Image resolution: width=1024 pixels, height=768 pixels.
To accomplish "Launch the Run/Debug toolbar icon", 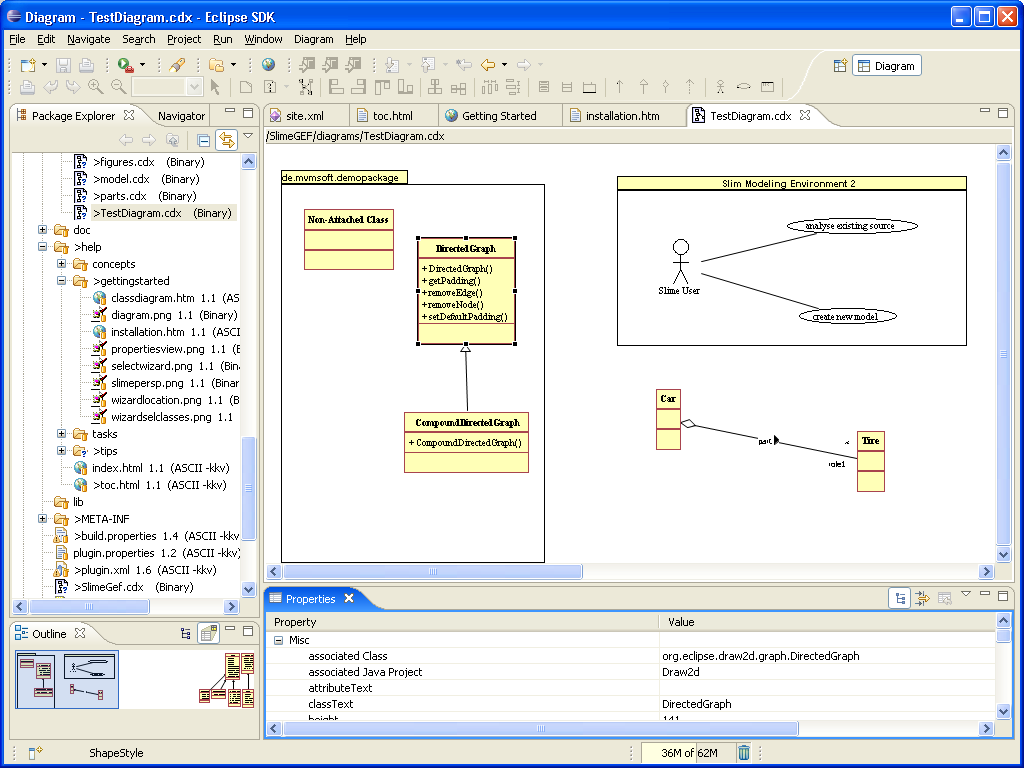I will click(125, 65).
